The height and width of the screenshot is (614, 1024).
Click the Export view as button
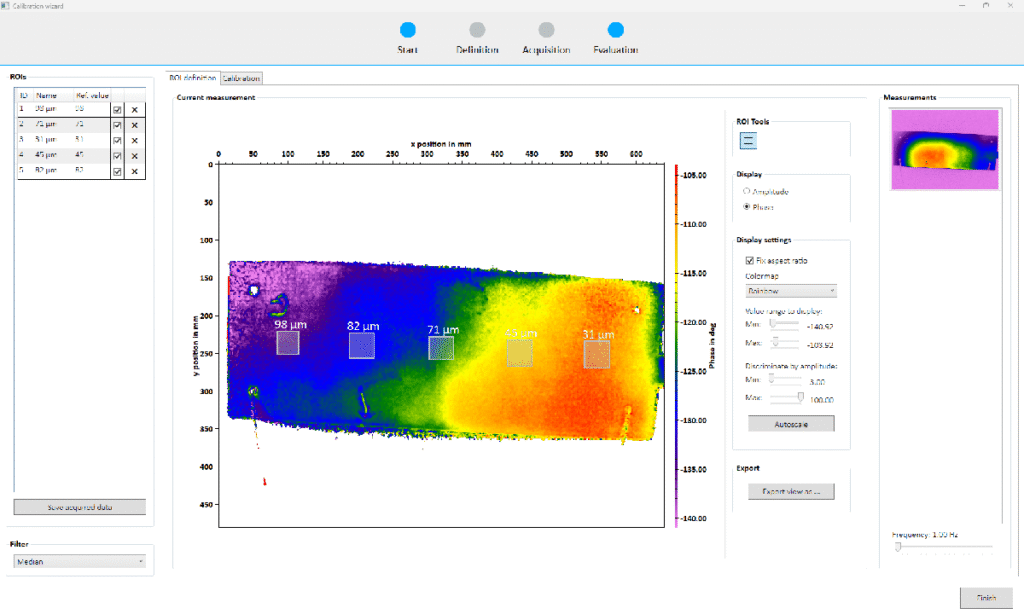[791, 491]
